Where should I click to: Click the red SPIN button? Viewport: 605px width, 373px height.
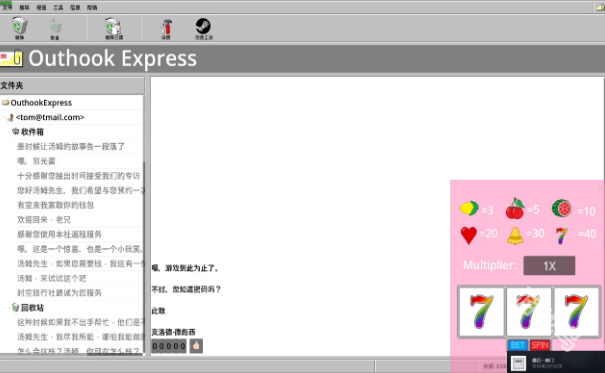pyautogui.click(x=540, y=345)
